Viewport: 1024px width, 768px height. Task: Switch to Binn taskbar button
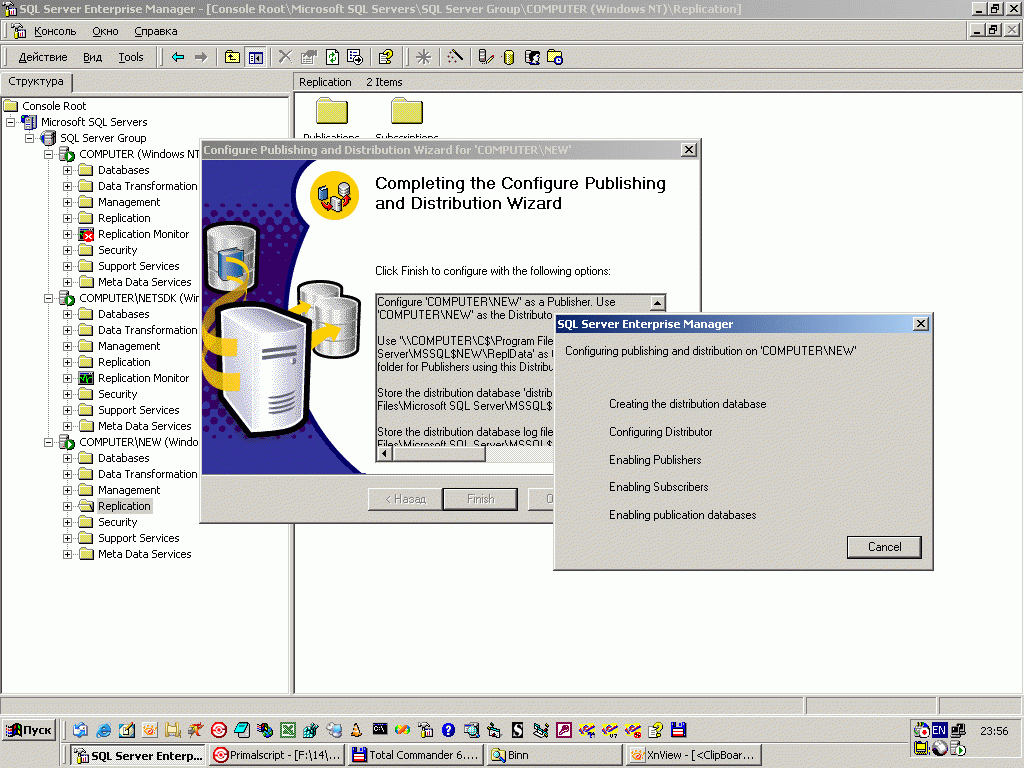(x=553, y=755)
